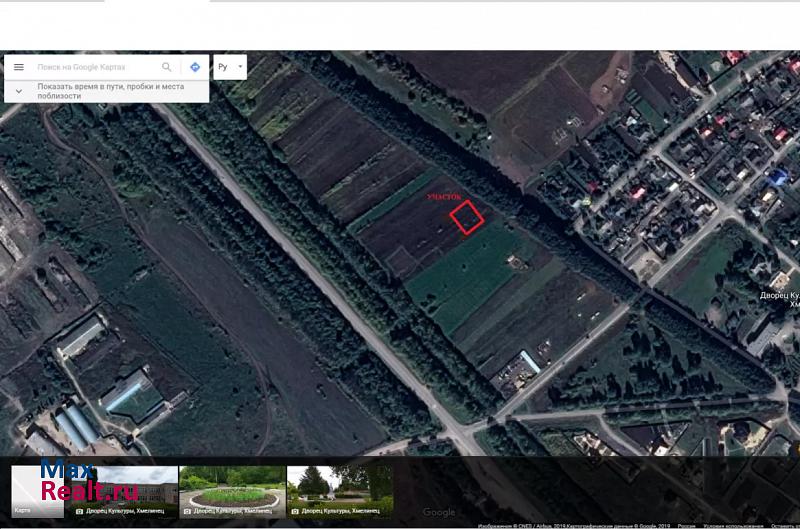Open the Google Maps hamburger menu
Screen dimensions: 800x529
point(18,67)
